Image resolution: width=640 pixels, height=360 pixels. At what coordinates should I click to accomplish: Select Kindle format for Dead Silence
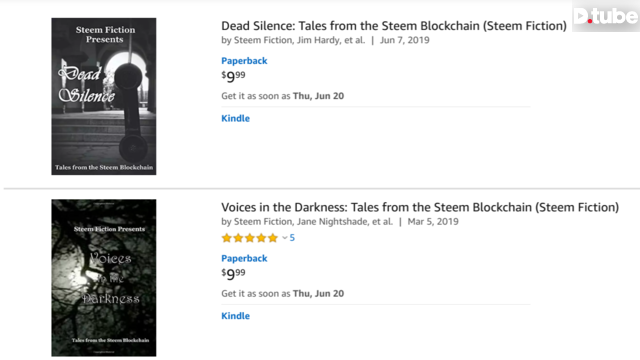[x=236, y=118]
